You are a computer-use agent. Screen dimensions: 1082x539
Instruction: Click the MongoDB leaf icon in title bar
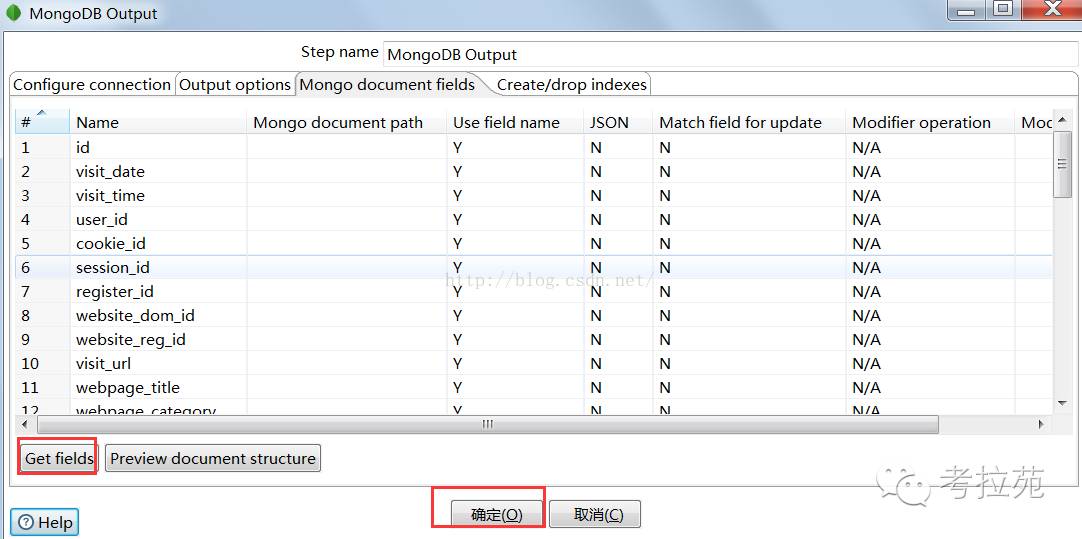[x=13, y=13]
